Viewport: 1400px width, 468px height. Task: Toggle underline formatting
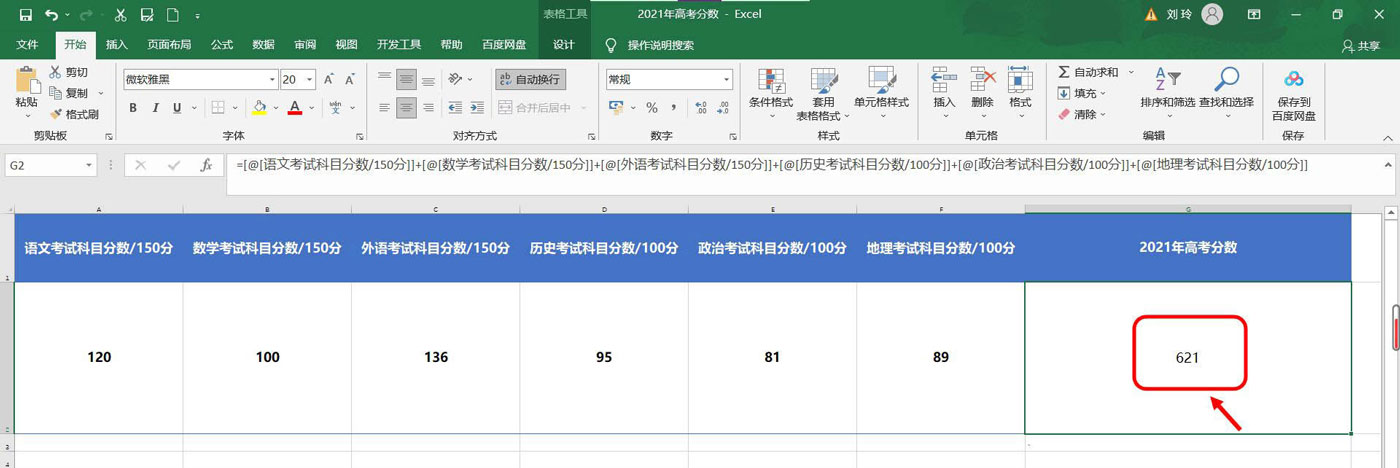tap(177, 108)
